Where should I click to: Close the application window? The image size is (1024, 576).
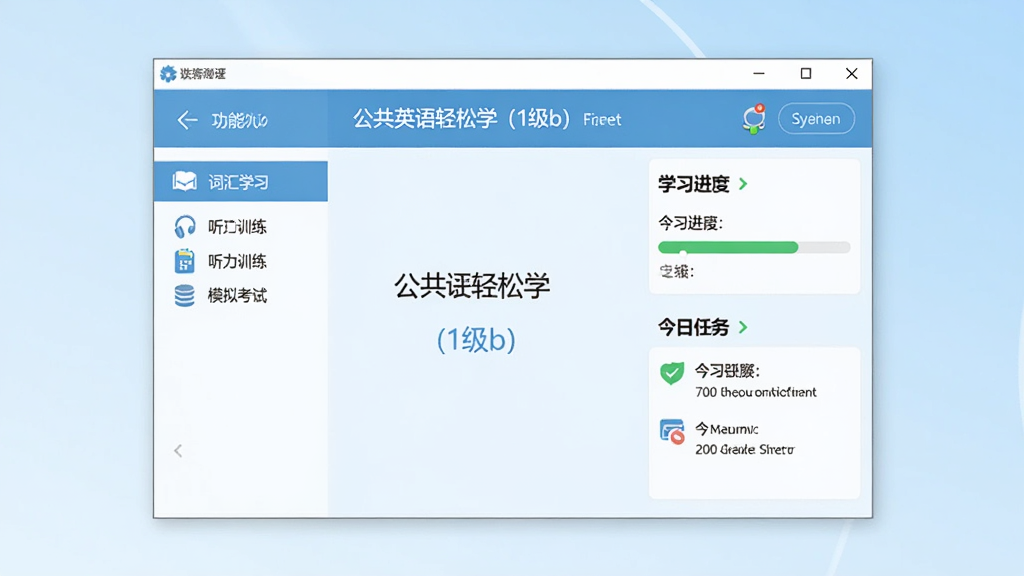click(852, 74)
